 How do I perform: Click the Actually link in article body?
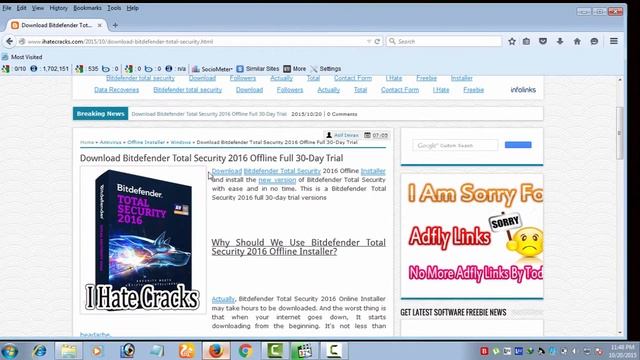(x=223, y=299)
